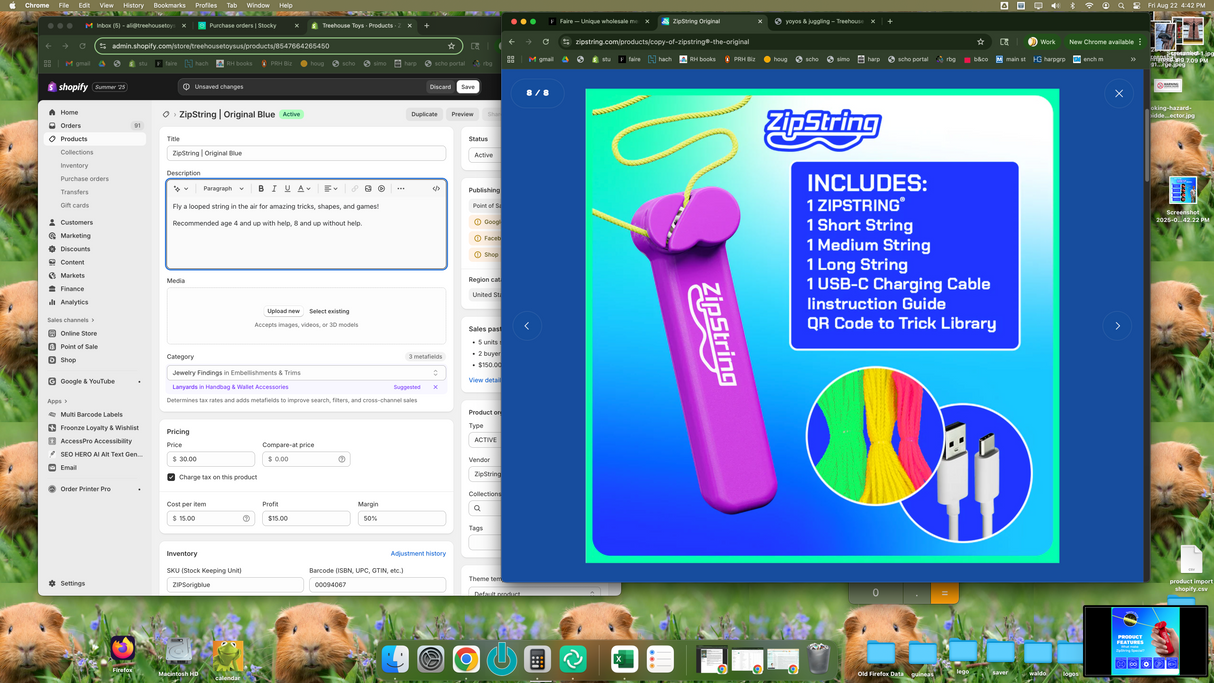Apply bold formatting in the description editor

[261, 188]
